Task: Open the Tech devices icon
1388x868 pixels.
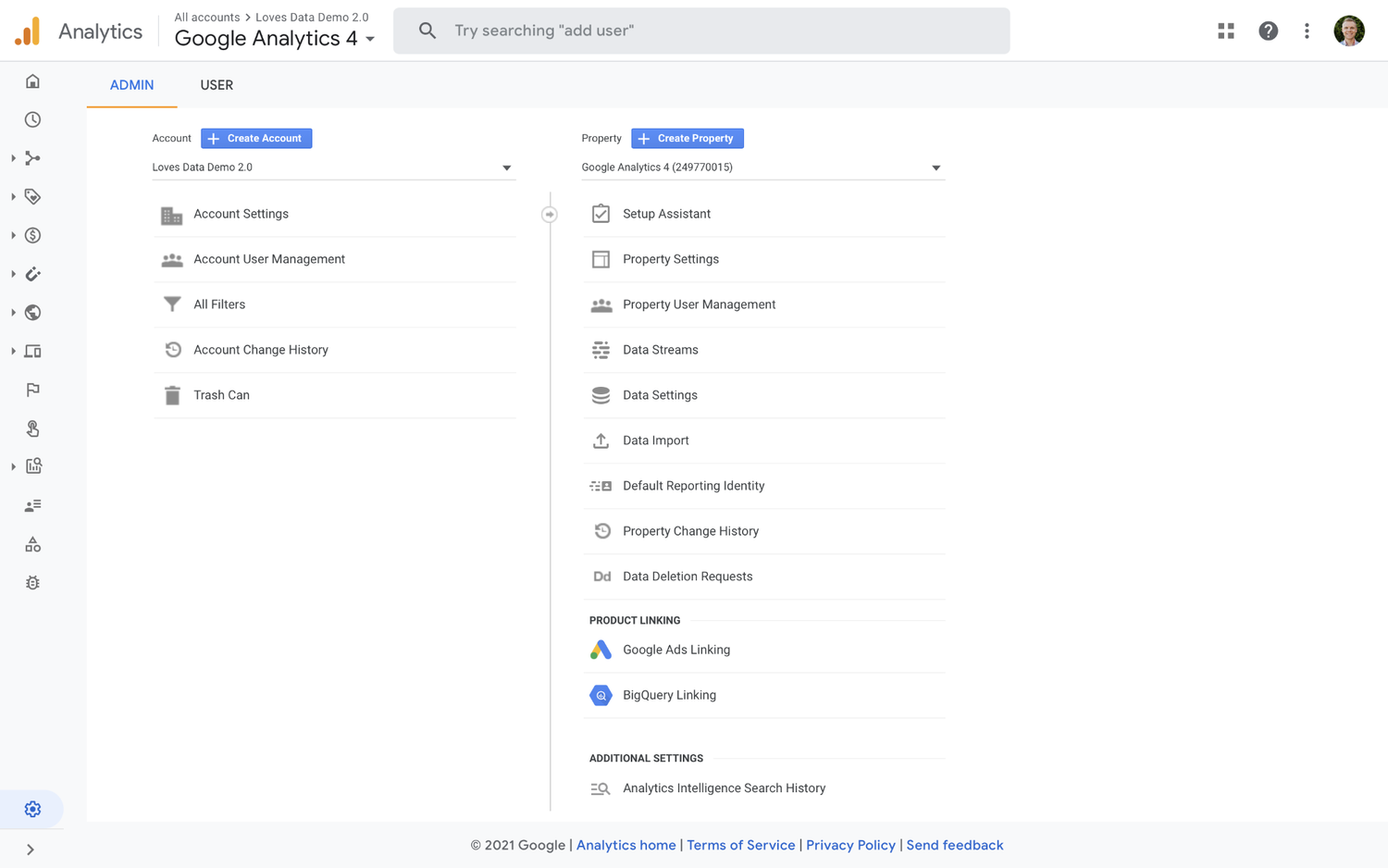Action: pos(32,351)
